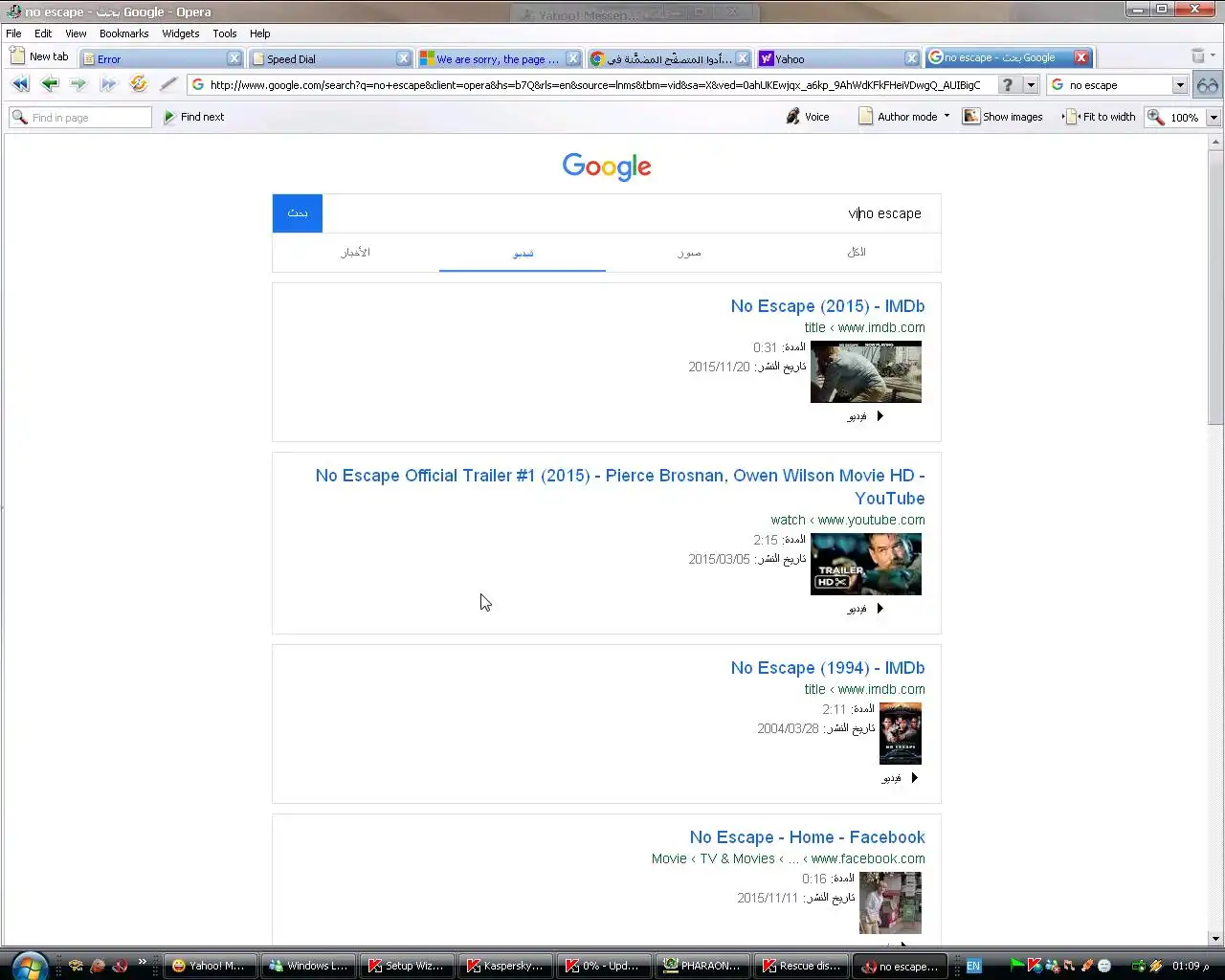
Task: Click the Google logo
Action: click(x=607, y=167)
